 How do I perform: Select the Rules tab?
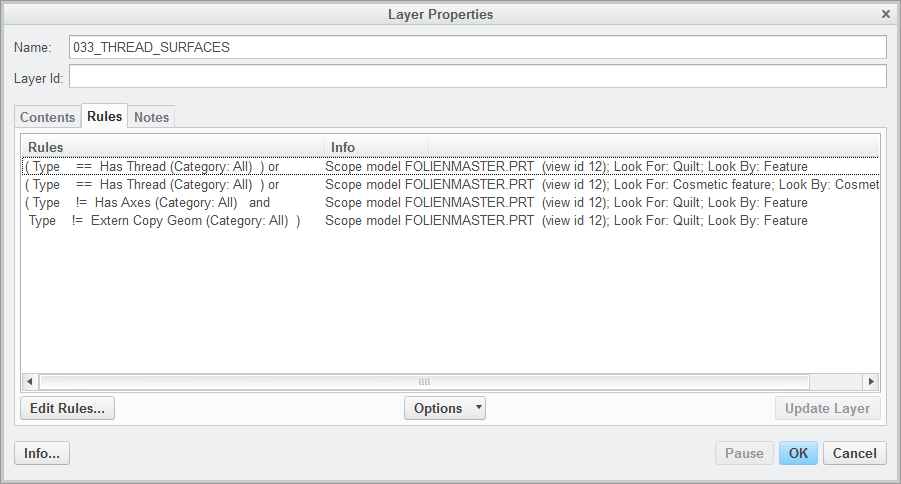[105, 116]
